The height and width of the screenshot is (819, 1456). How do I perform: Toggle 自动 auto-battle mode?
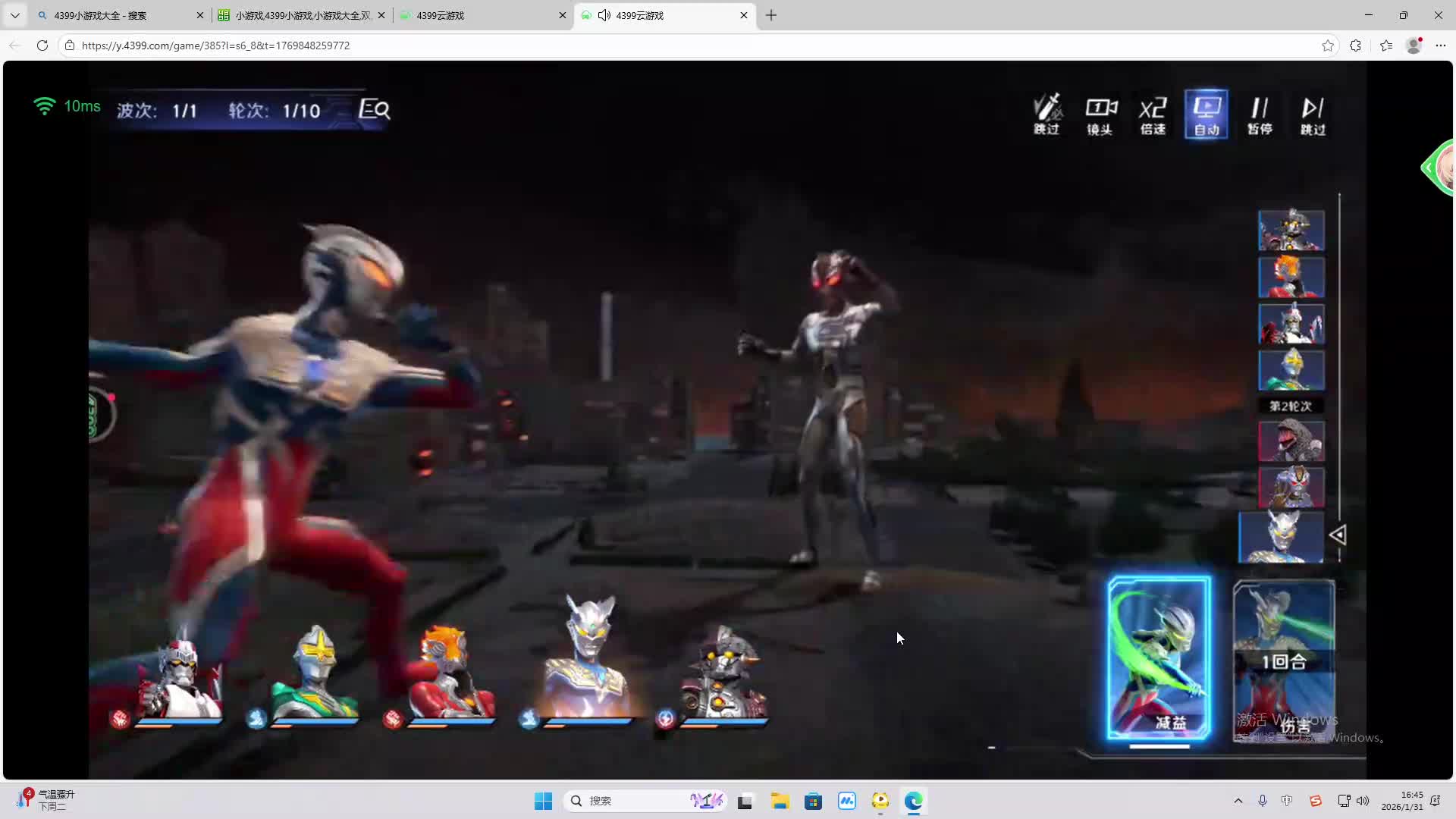click(x=1206, y=115)
